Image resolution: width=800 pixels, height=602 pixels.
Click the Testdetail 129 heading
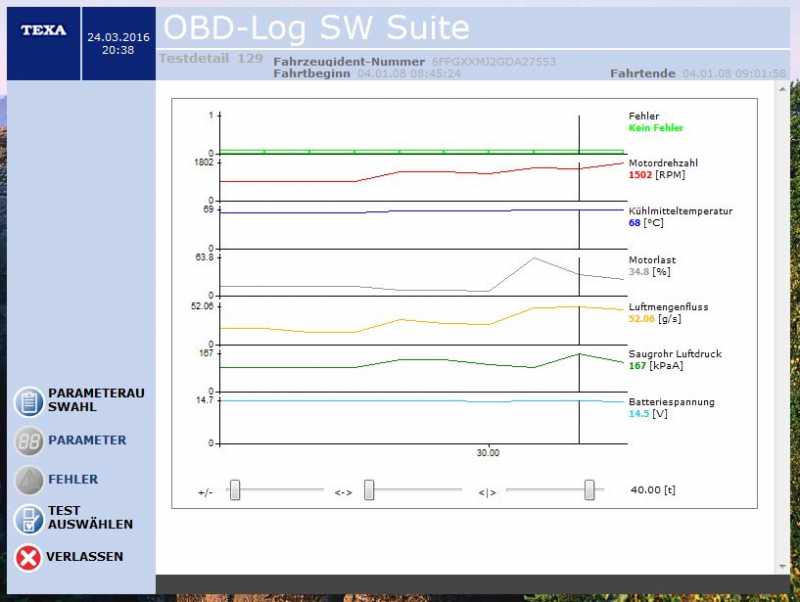[211, 58]
